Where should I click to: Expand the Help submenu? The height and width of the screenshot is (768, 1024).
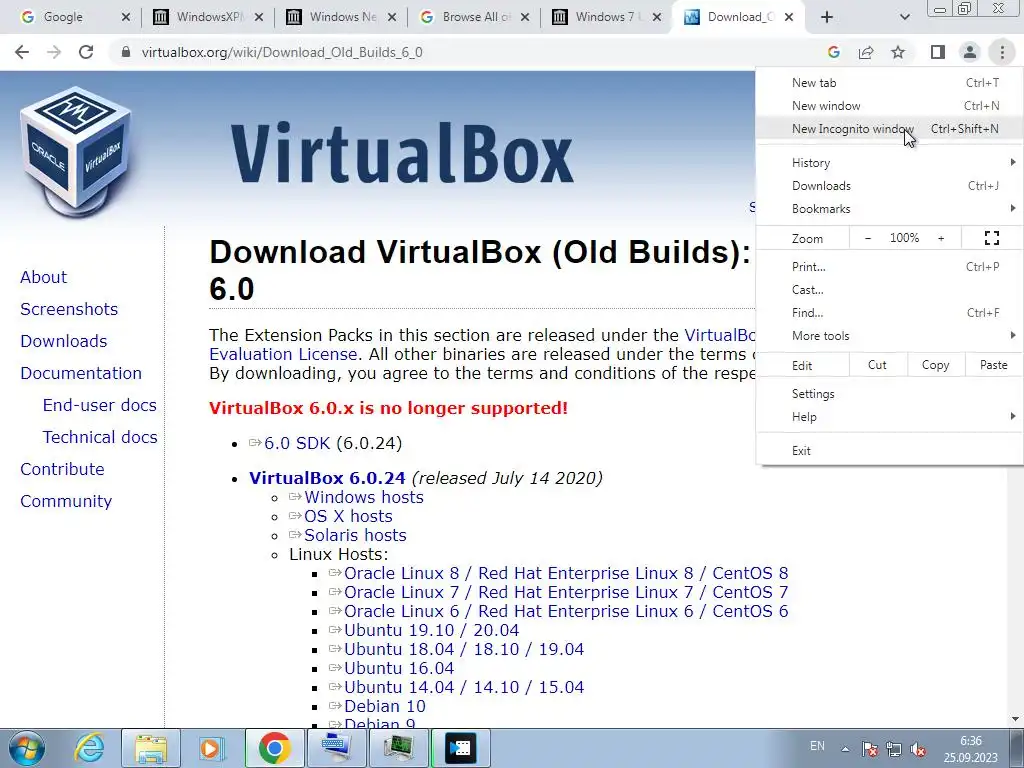point(889,417)
